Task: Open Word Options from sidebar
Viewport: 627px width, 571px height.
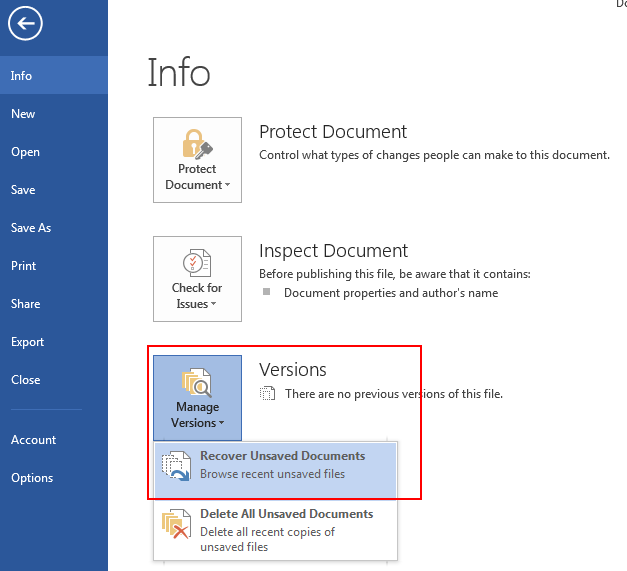Action: [x=54, y=477]
